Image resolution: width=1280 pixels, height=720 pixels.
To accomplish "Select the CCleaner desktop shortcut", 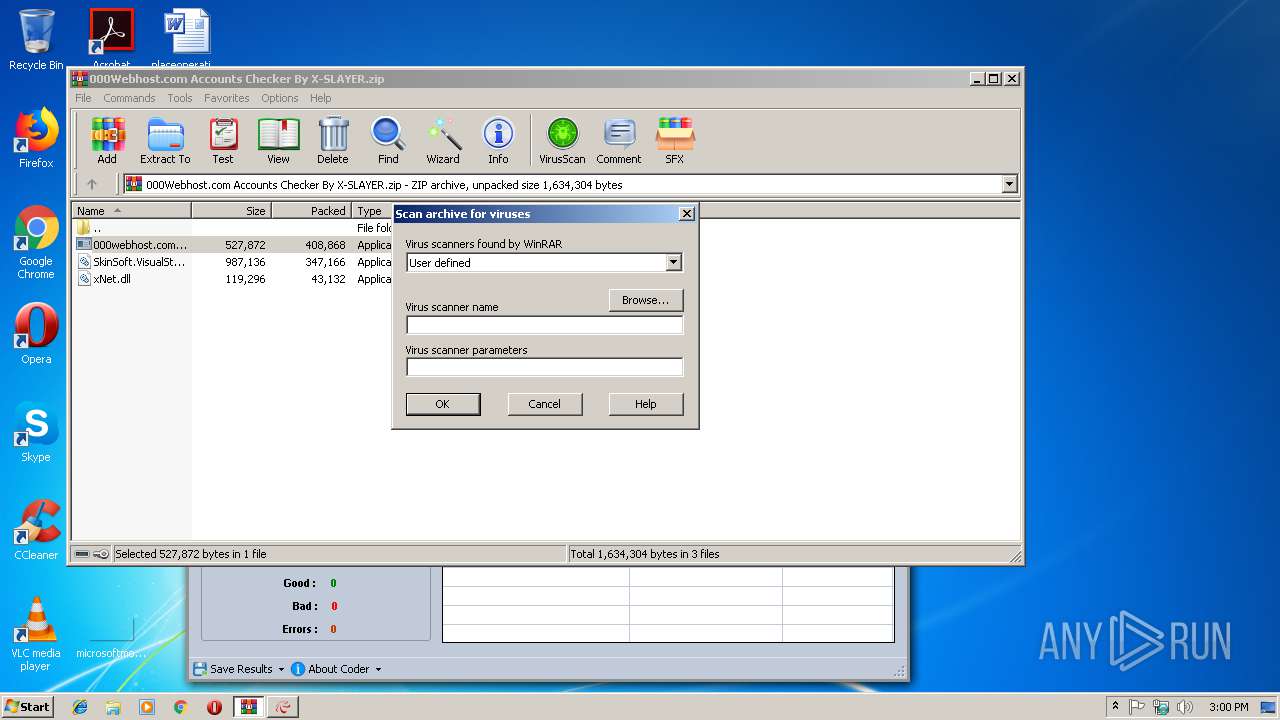I will coord(36,530).
